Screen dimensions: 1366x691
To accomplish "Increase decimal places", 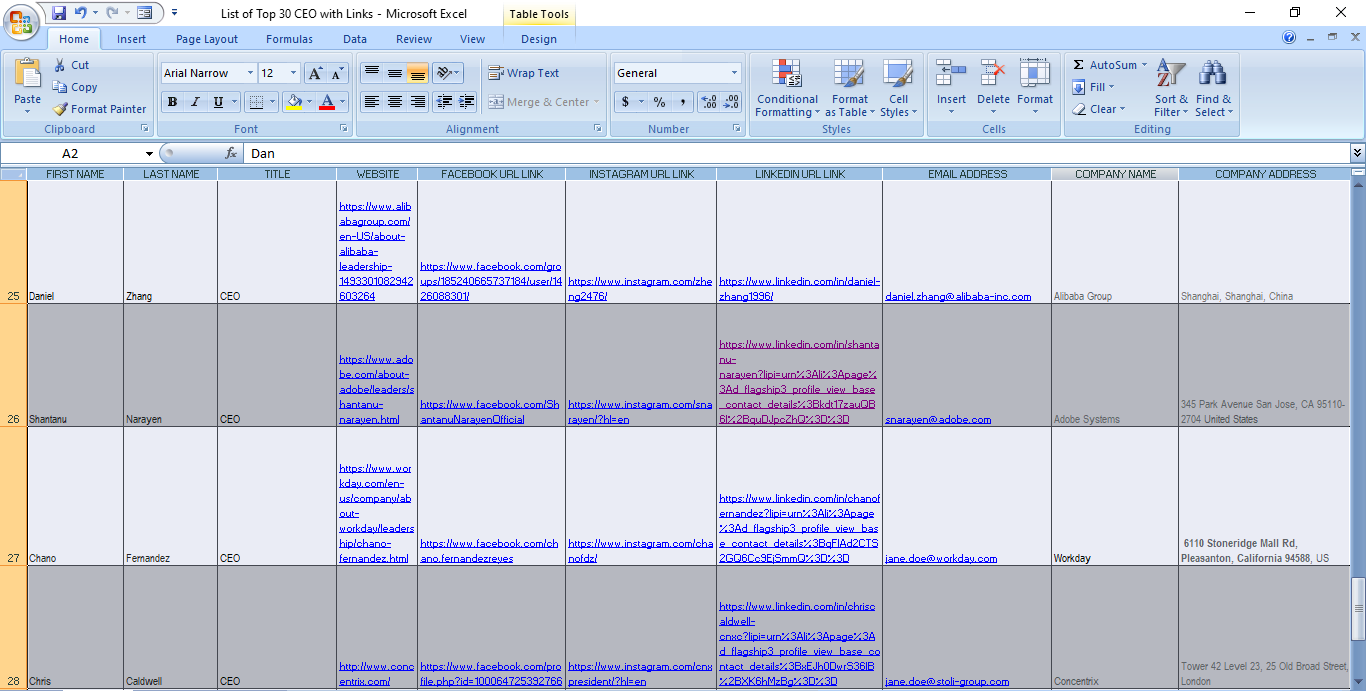I will (x=709, y=102).
